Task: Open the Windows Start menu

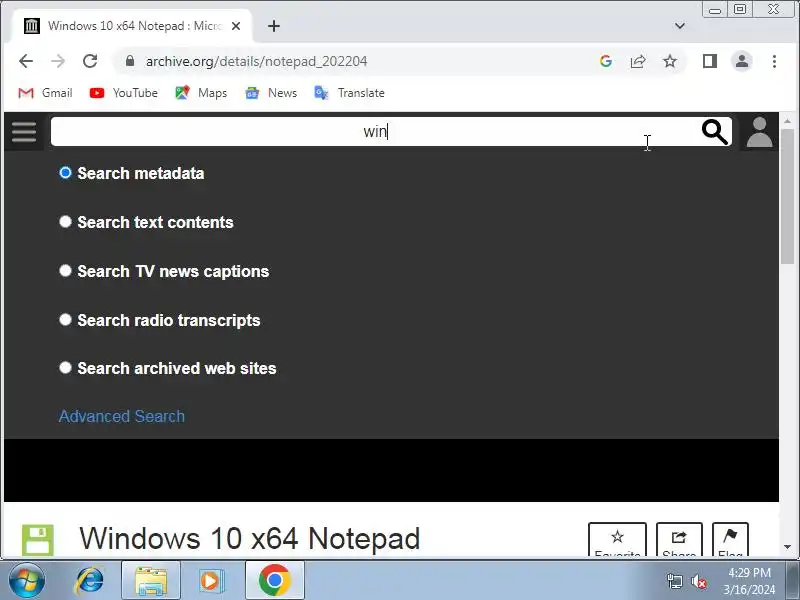Action: pyautogui.click(x=27, y=580)
